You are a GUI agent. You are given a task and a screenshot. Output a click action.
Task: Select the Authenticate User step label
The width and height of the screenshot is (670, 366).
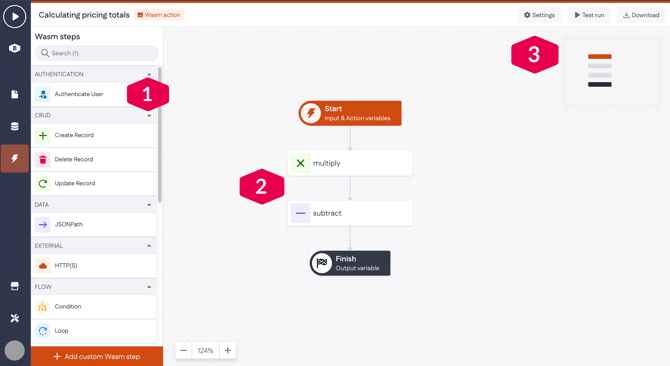tap(79, 94)
